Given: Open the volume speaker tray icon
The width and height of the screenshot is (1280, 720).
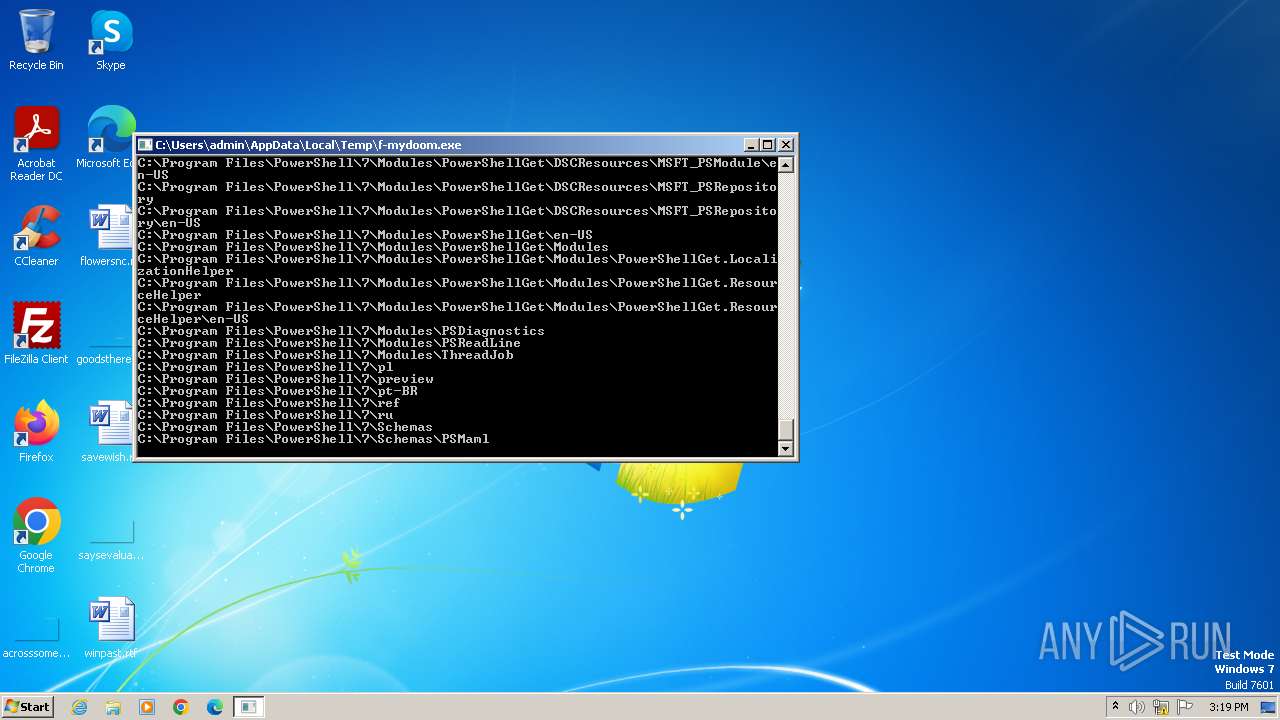Looking at the screenshot, I should (1137, 707).
